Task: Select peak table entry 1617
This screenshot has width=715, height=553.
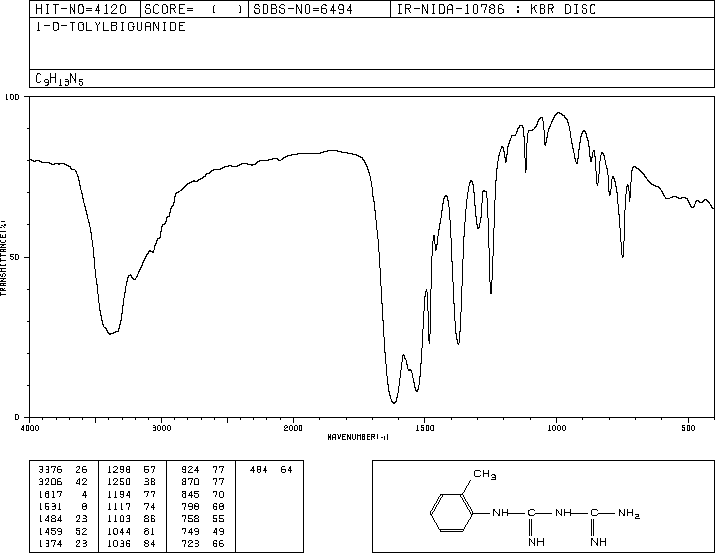Action: (63, 494)
